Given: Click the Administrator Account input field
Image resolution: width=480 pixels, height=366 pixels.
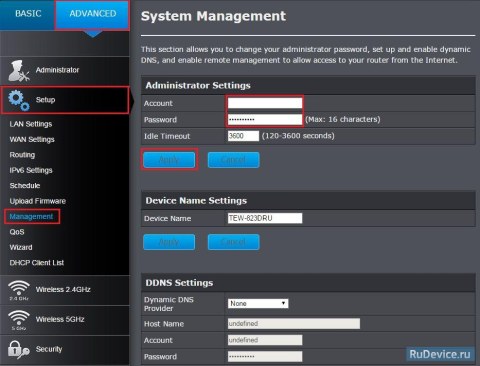Looking at the screenshot, I should (x=265, y=103).
